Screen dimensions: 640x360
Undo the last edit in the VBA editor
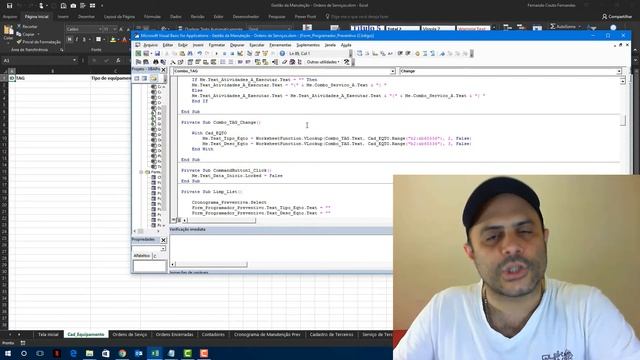[200, 53]
